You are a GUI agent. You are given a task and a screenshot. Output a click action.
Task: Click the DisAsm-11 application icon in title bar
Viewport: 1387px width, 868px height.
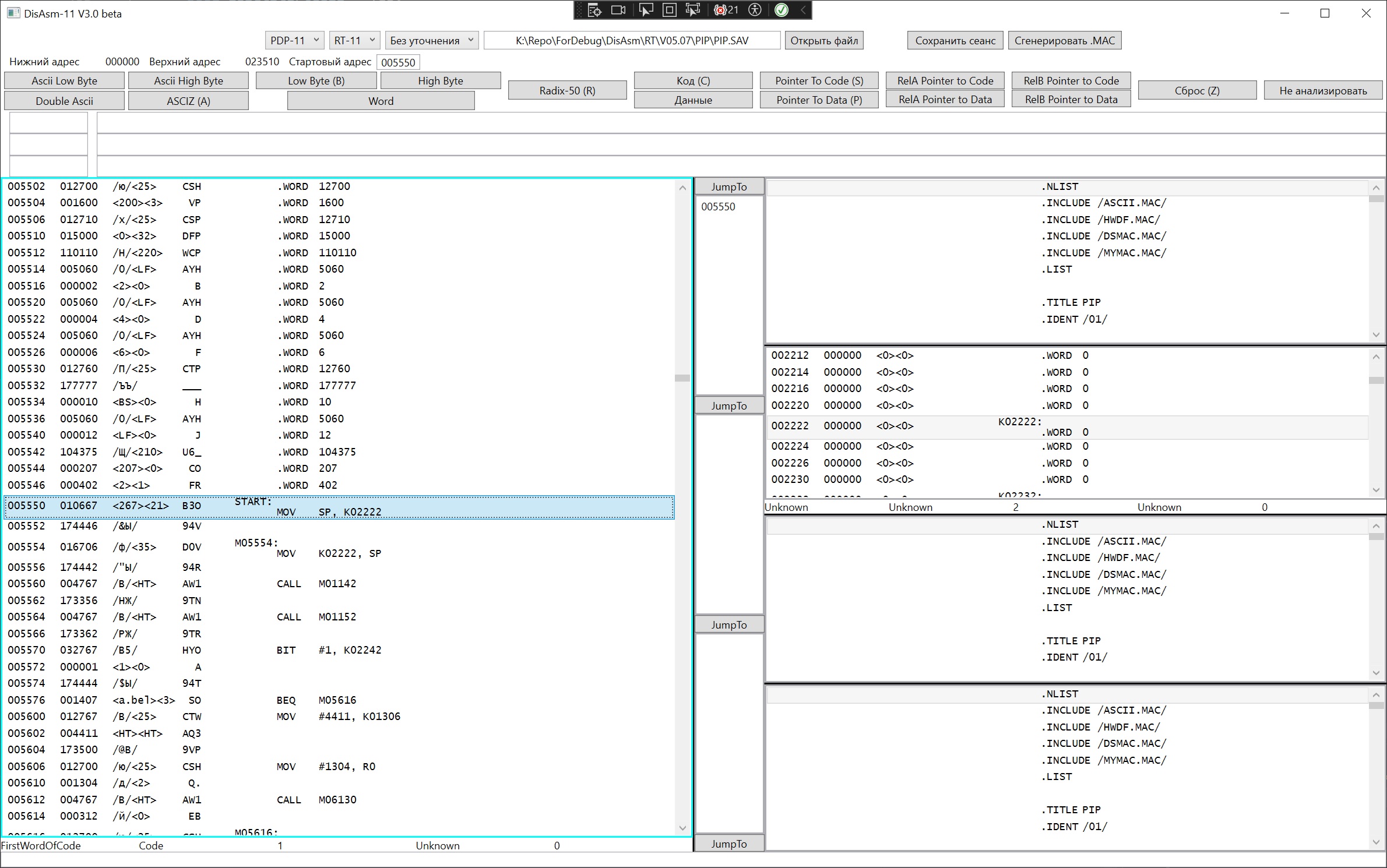13,13
